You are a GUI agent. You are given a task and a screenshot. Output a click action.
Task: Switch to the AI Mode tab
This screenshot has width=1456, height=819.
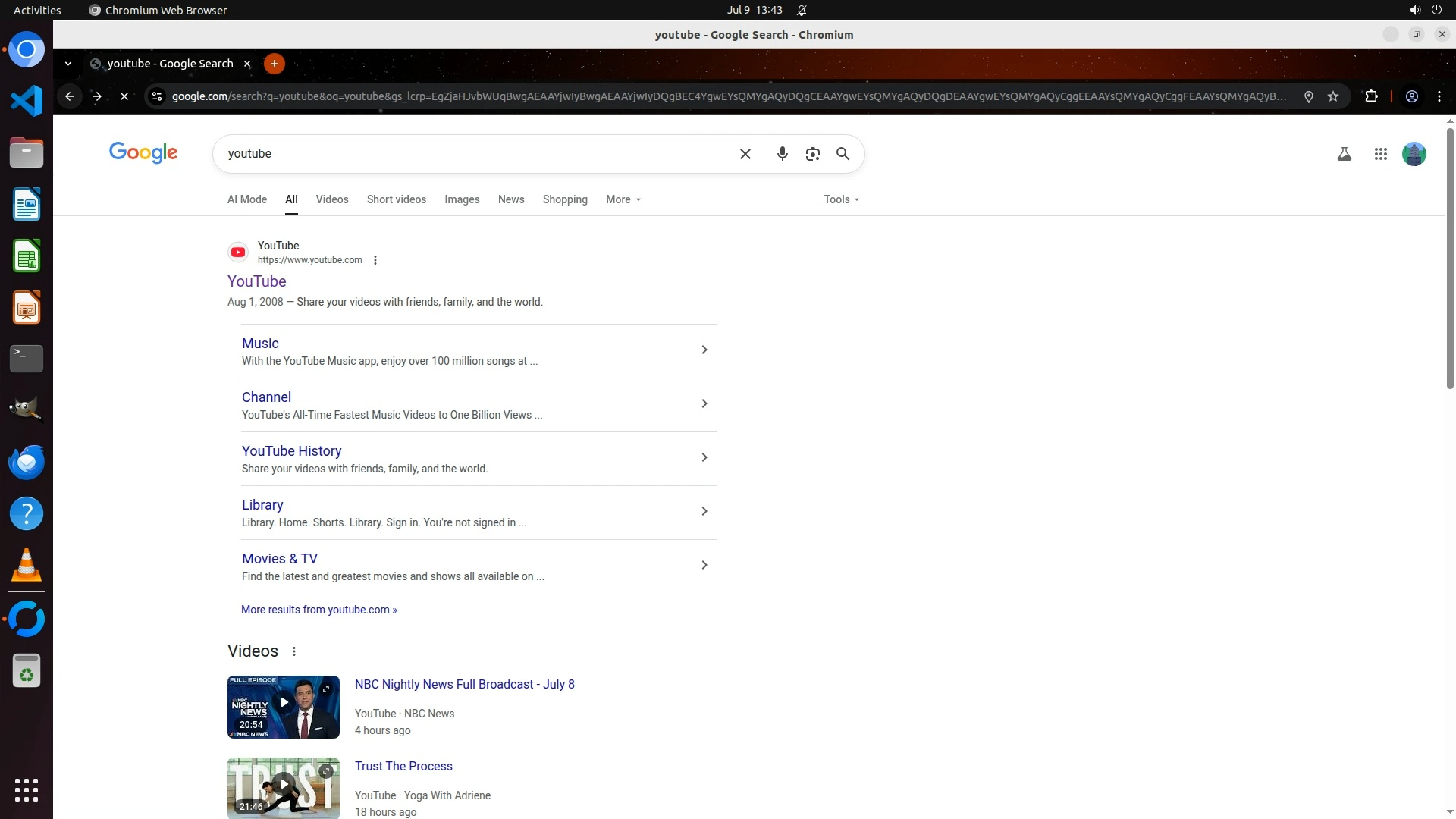click(247, 199)
